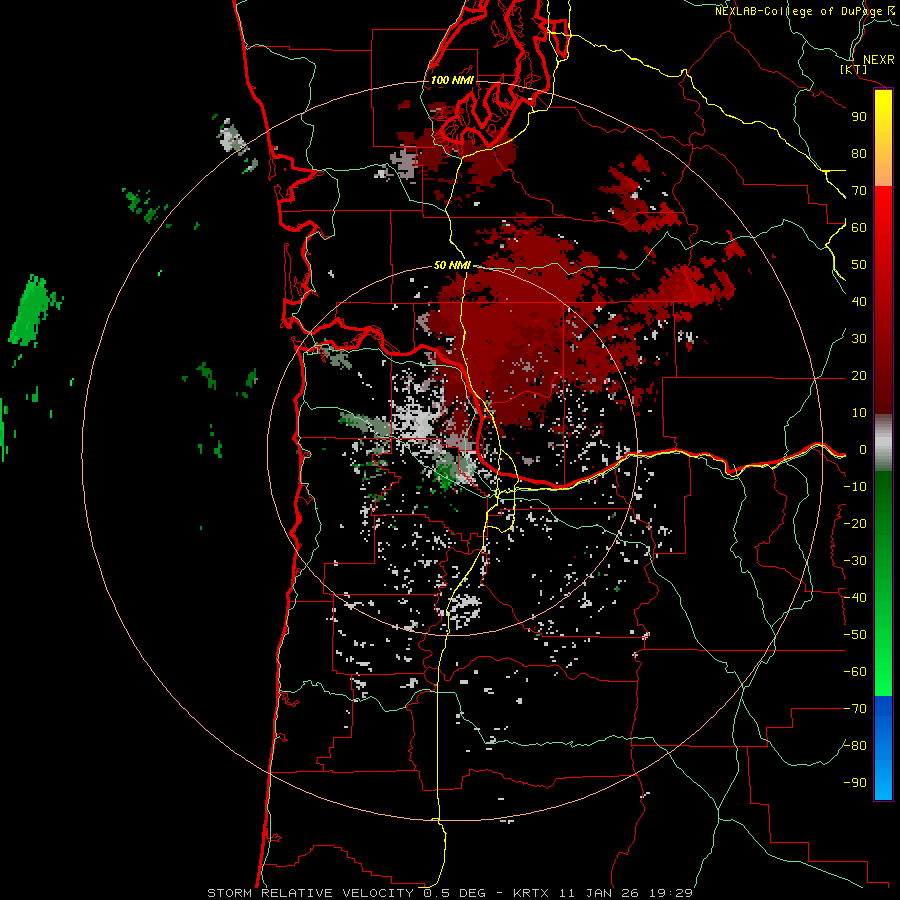The width and height of the screenshot is (900, 900).
Task: Click the 40 value on velocity scale
Action: [859, 301]
